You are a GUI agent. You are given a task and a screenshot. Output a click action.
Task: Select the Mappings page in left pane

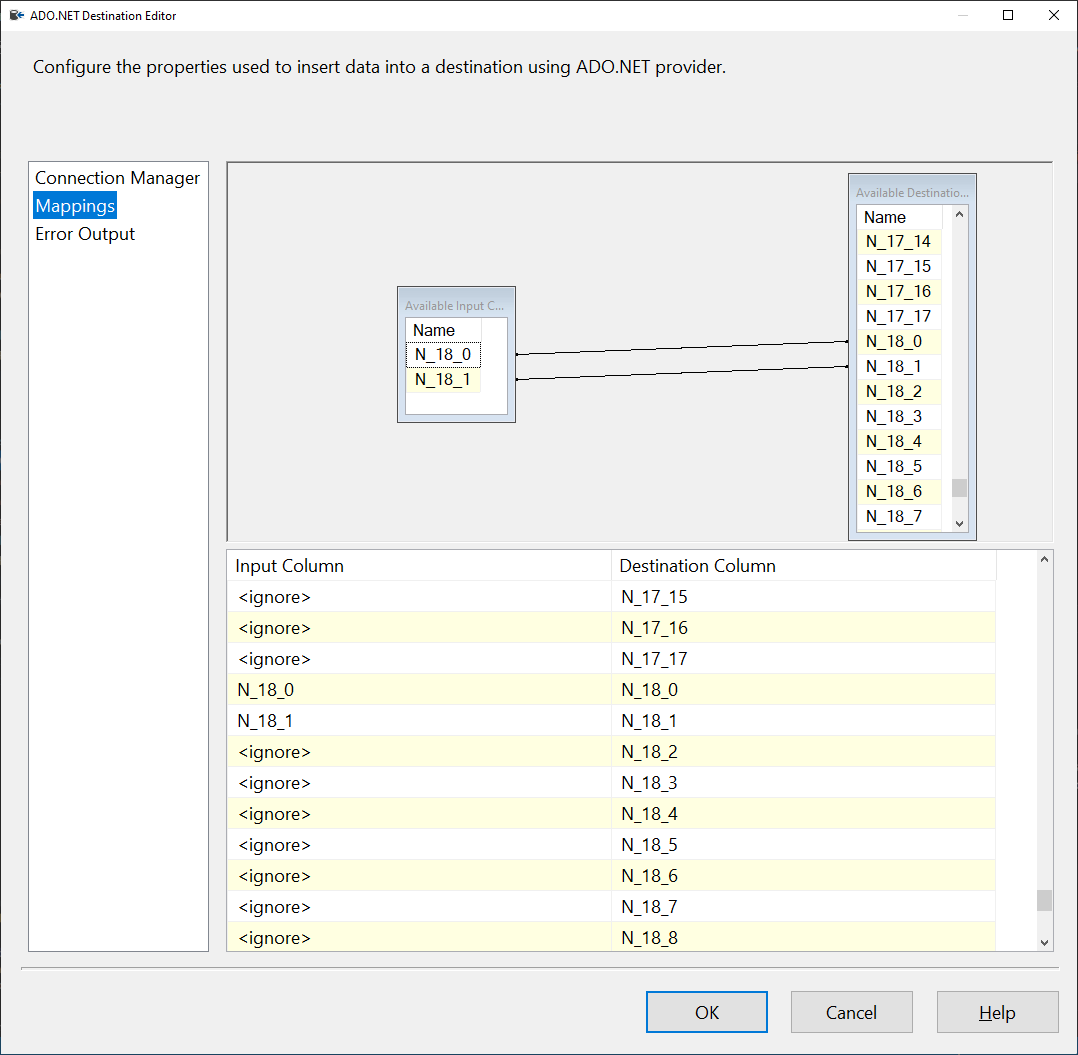pos(75,206)
